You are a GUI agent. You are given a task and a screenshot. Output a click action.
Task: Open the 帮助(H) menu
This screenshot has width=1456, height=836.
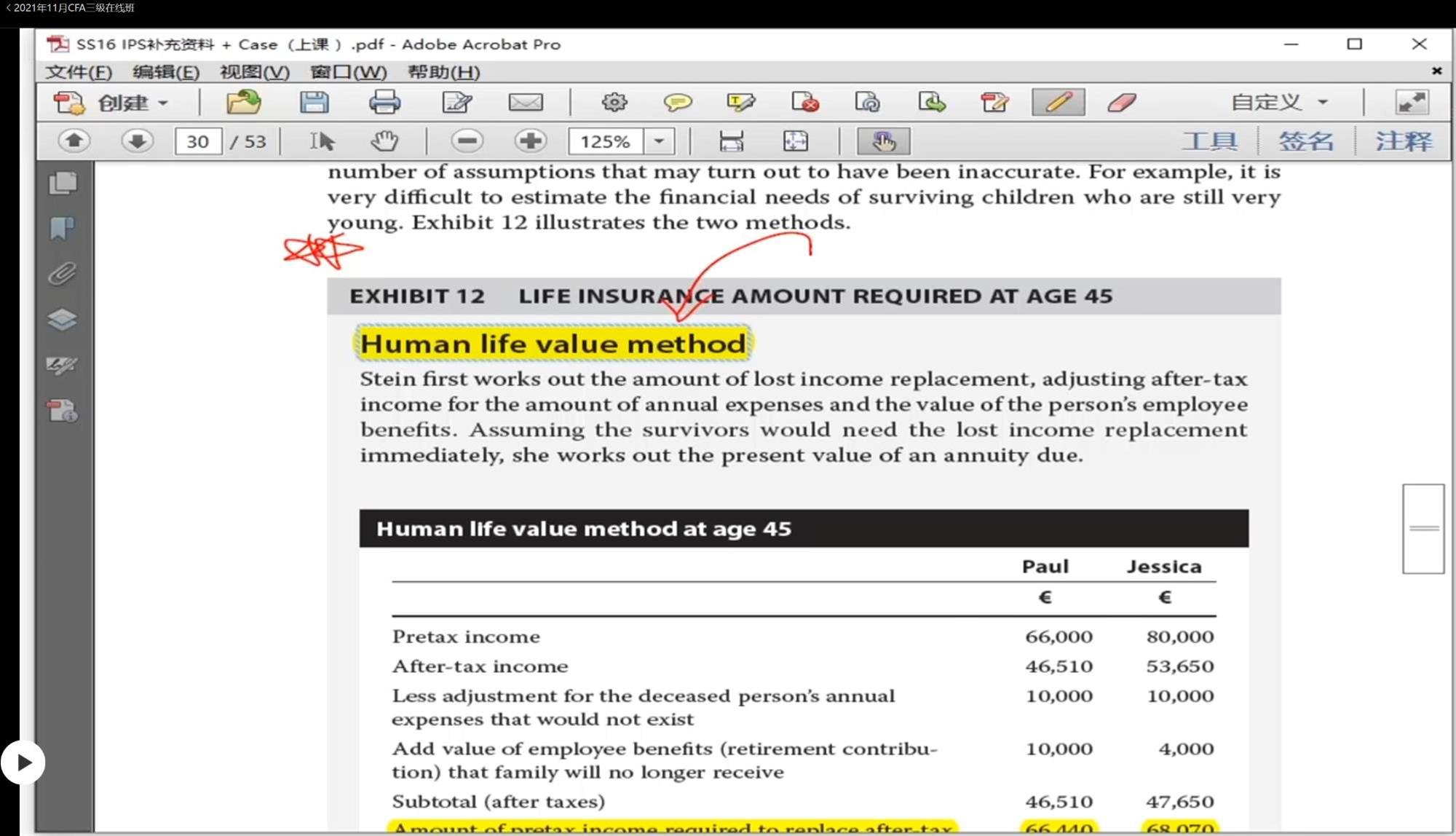[x=443, y=72]
